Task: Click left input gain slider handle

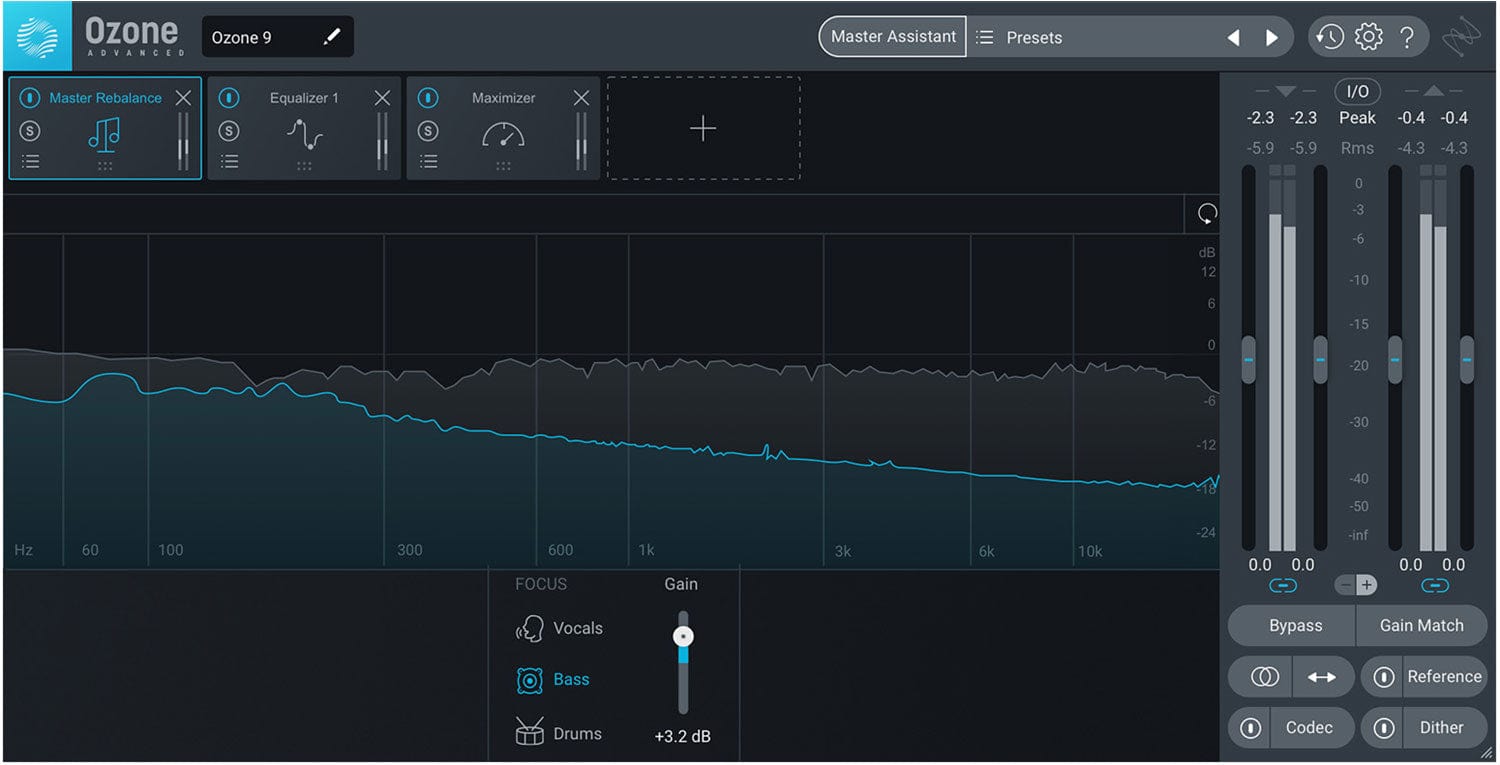Action: click(1248, 359)
